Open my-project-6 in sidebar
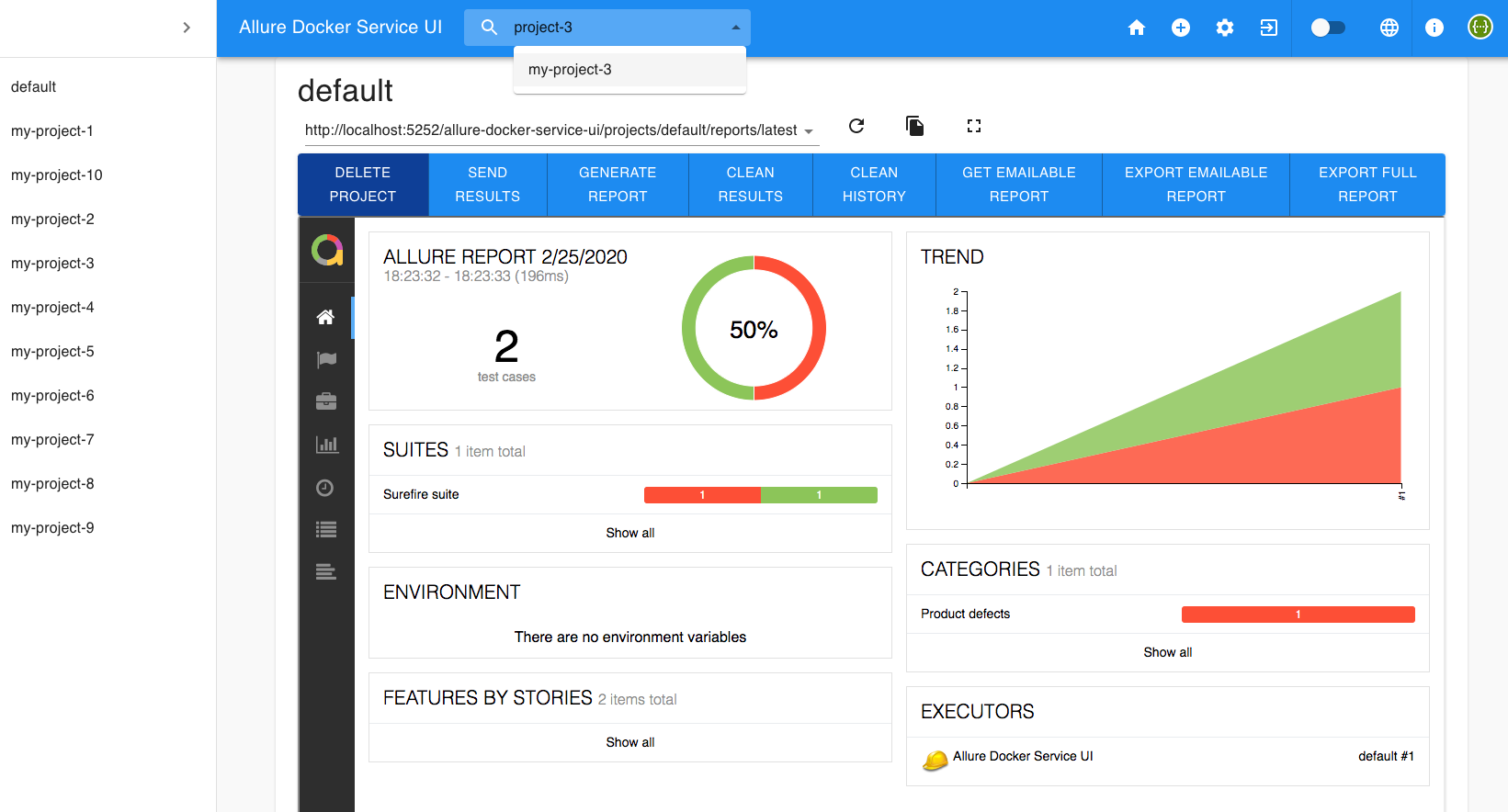Screen dimensions: 1508x812 point(108,396)
